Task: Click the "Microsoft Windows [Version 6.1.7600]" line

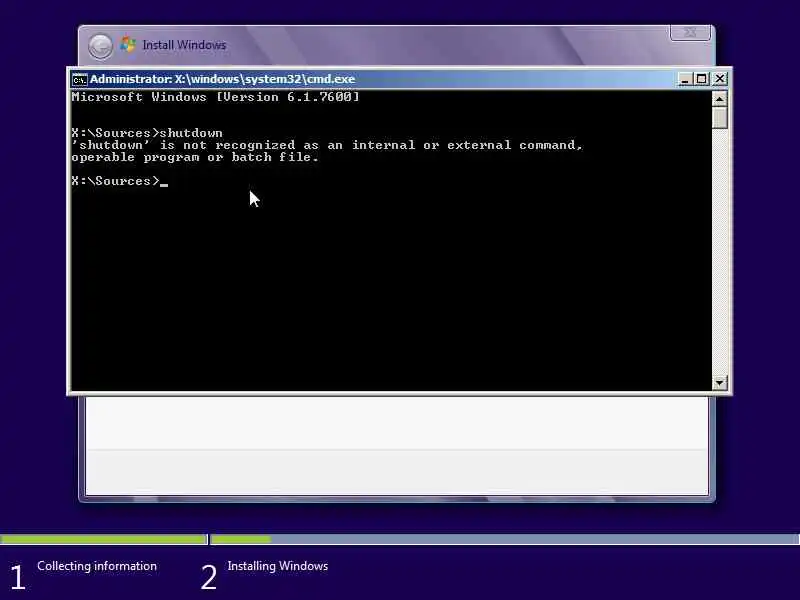Action: tap(215, 97)
